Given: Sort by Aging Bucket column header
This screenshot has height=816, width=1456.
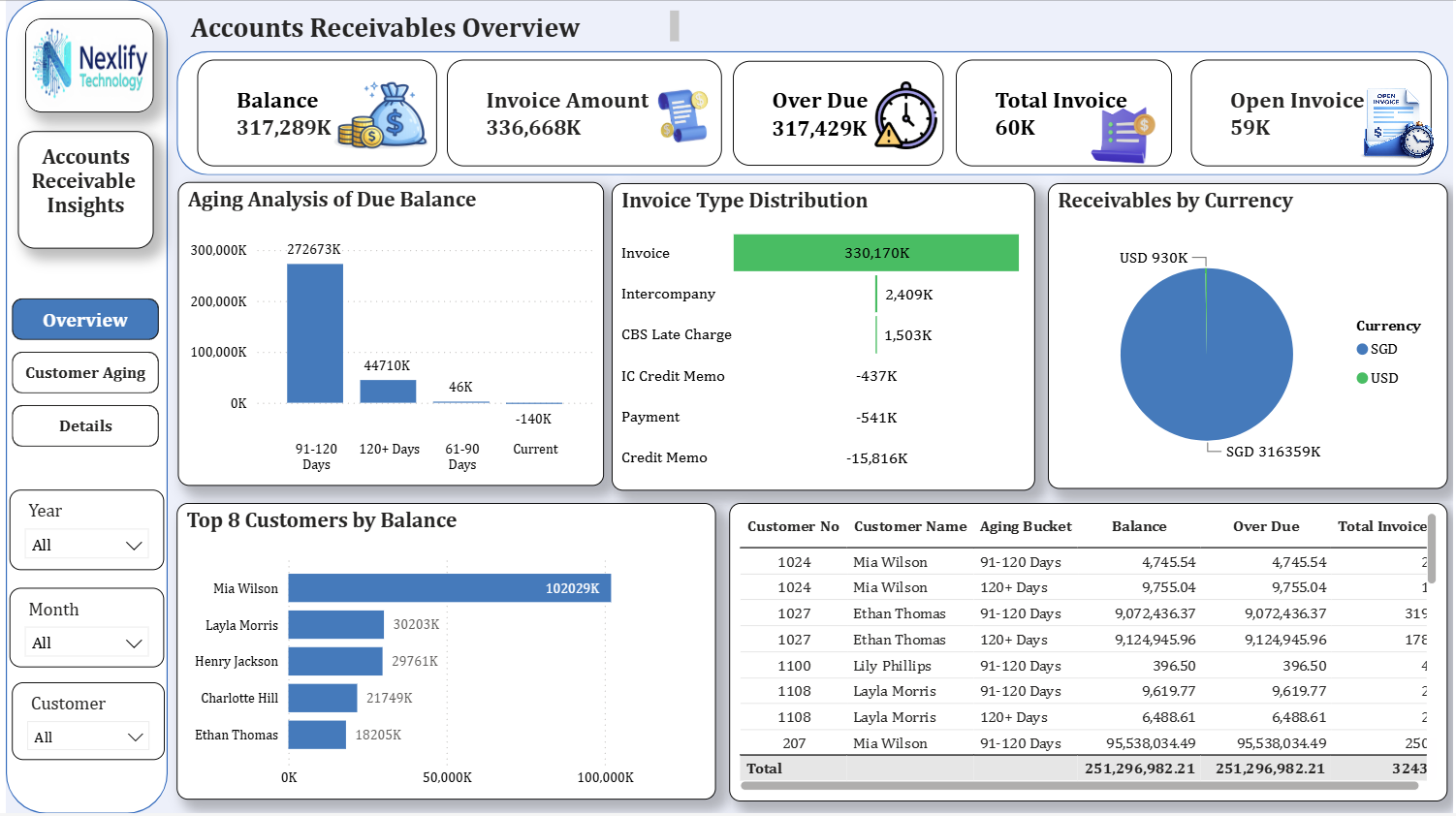Looking at the screenshot, I should [1026, 526].
